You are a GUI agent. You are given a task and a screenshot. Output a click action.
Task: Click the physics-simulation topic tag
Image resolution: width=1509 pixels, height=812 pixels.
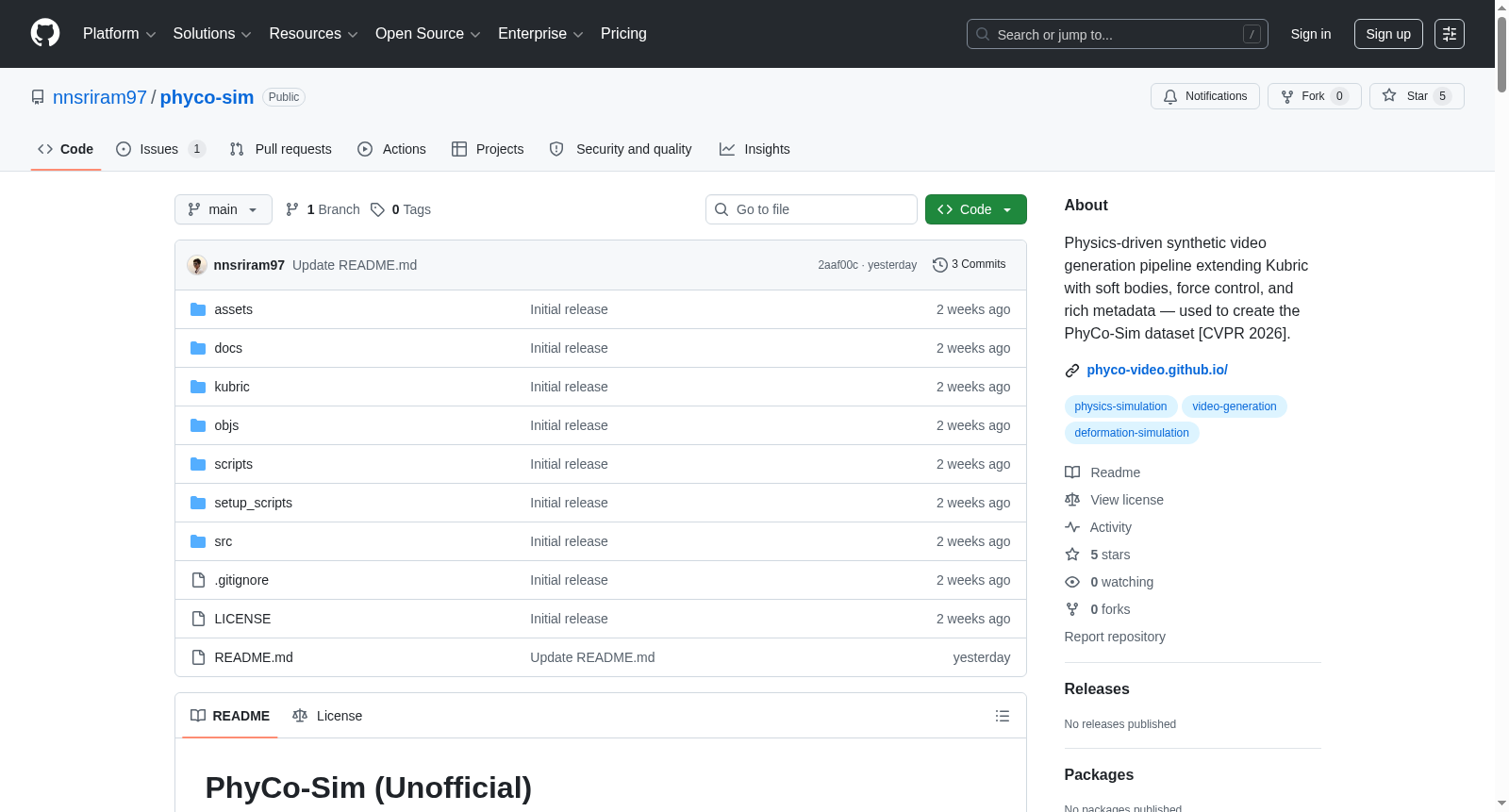1120,406
